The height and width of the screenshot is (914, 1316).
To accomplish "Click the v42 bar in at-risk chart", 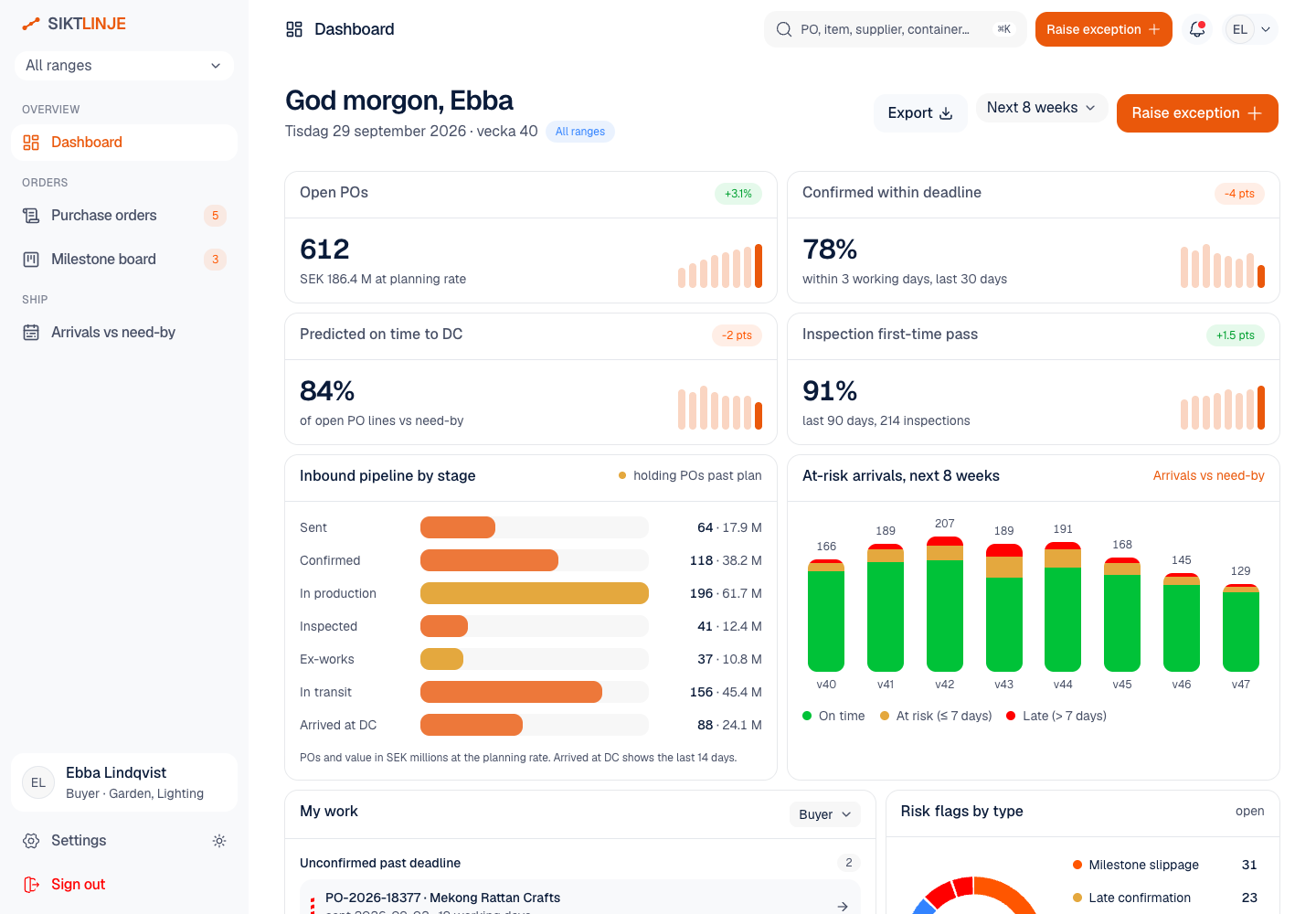I will [x=945, y=604].
